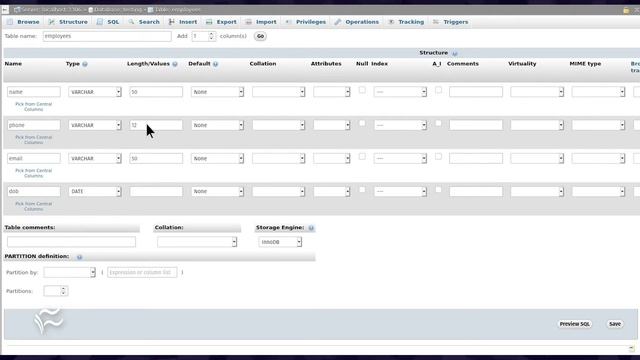Enable A_I checkbox for dob row
The image size is (640, 360).
pos(438,189)
